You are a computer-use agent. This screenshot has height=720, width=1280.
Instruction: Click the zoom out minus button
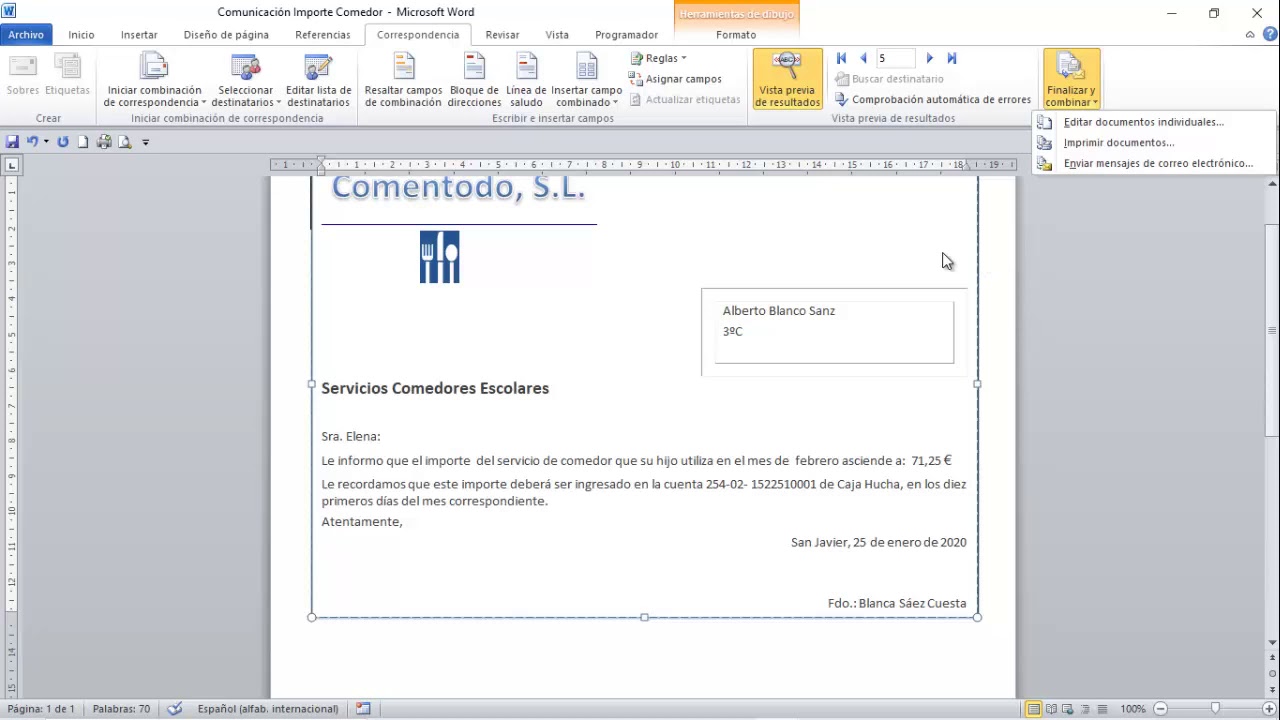coord(1160,709)
